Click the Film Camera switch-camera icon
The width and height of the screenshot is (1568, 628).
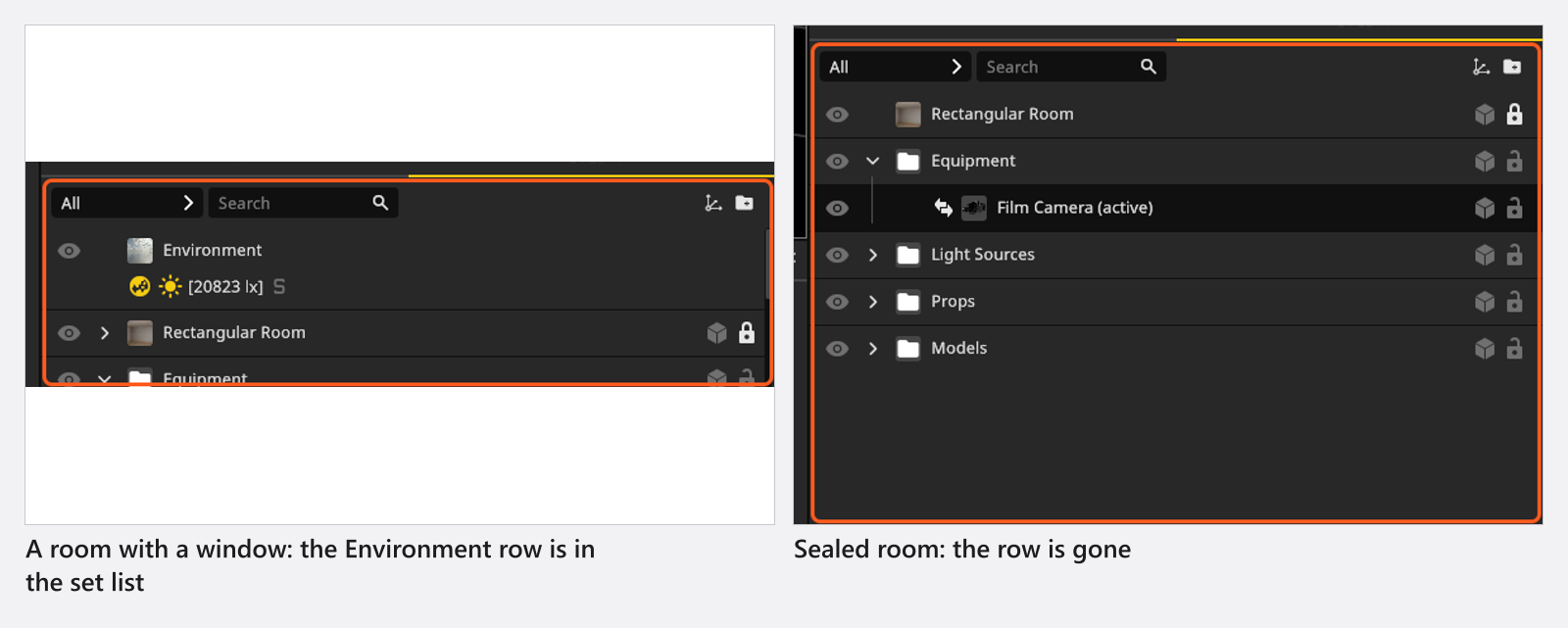point(943,208)
